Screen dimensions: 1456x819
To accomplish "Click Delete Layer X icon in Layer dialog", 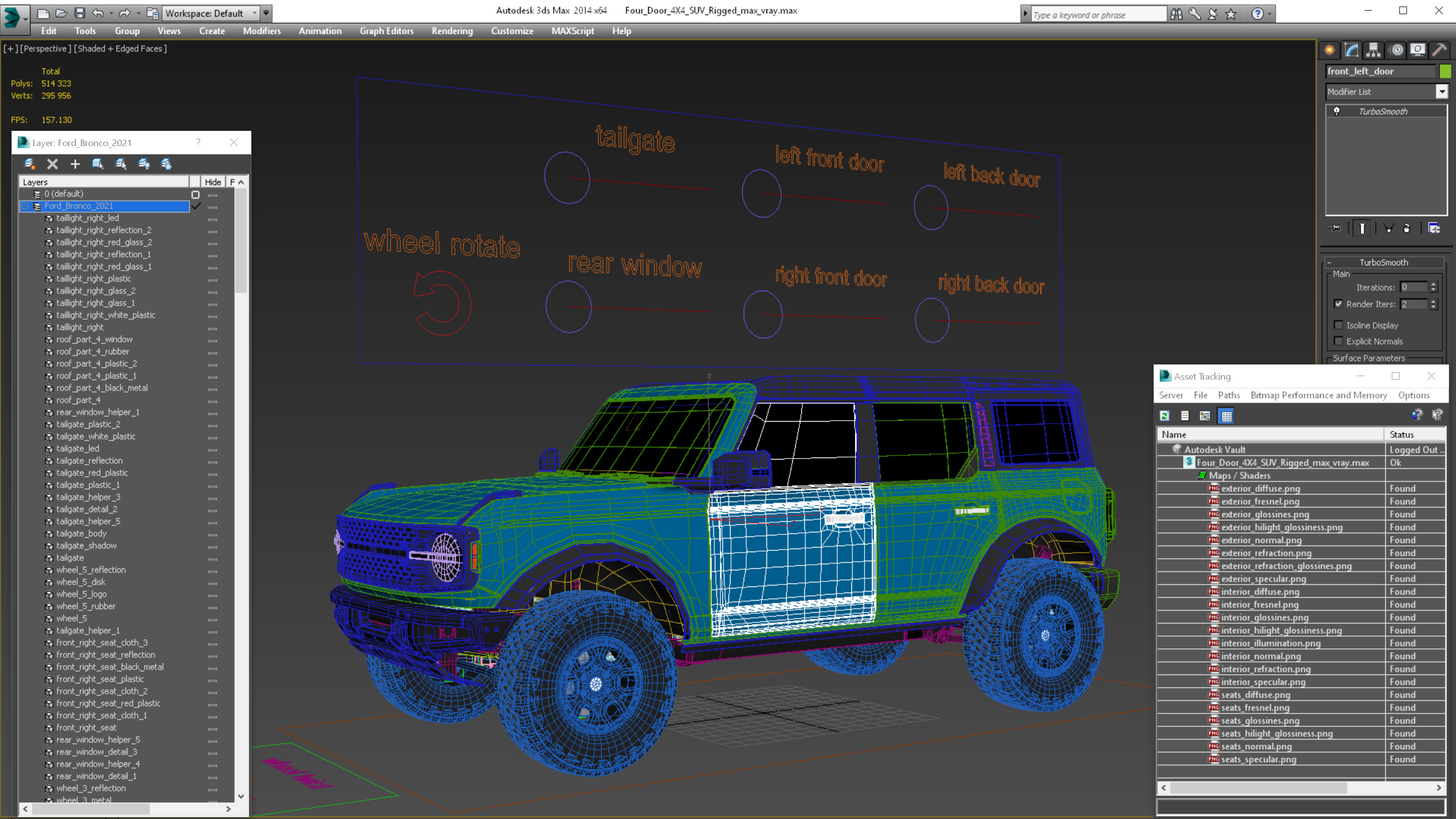I will (53, 164).
